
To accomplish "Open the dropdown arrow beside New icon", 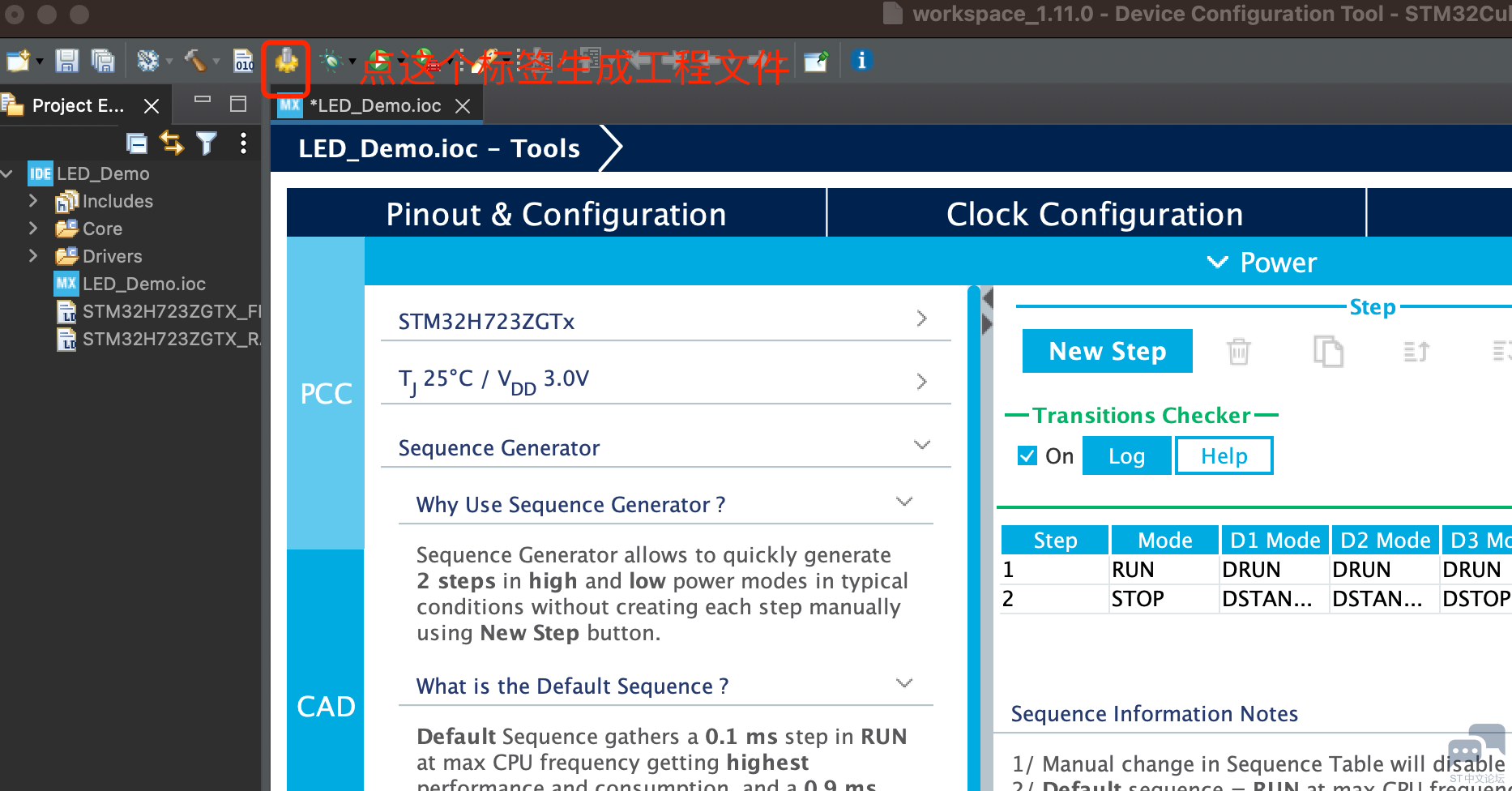I will tap(39, 62).
